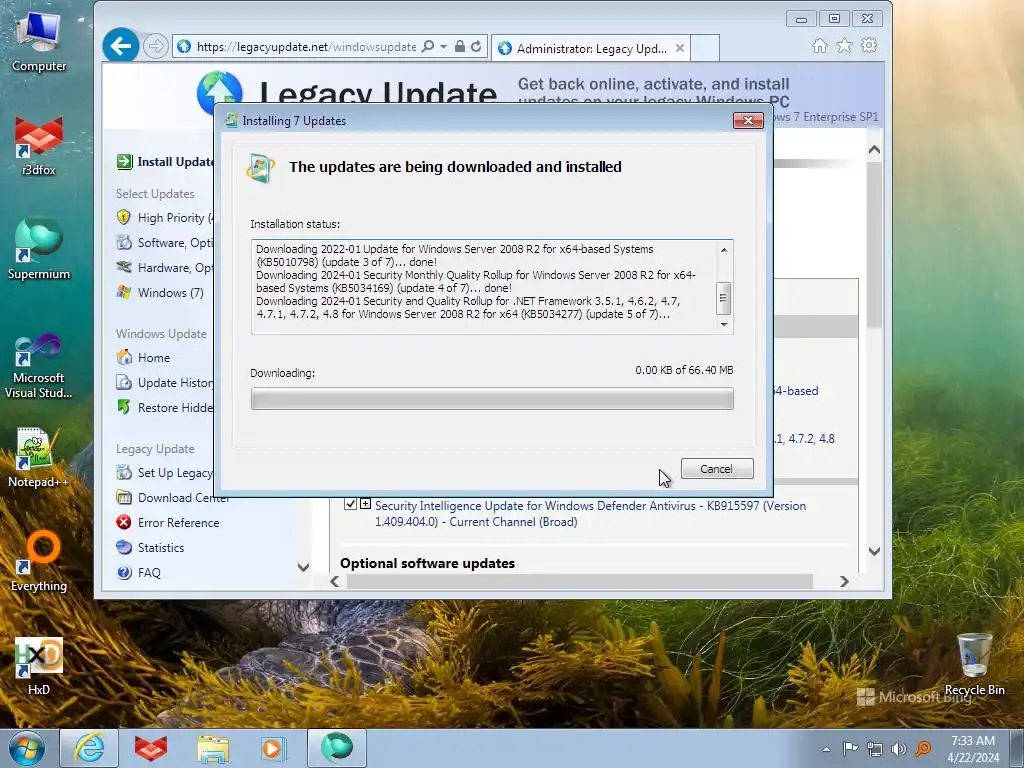Show hidden tray icons arrow

826,749
